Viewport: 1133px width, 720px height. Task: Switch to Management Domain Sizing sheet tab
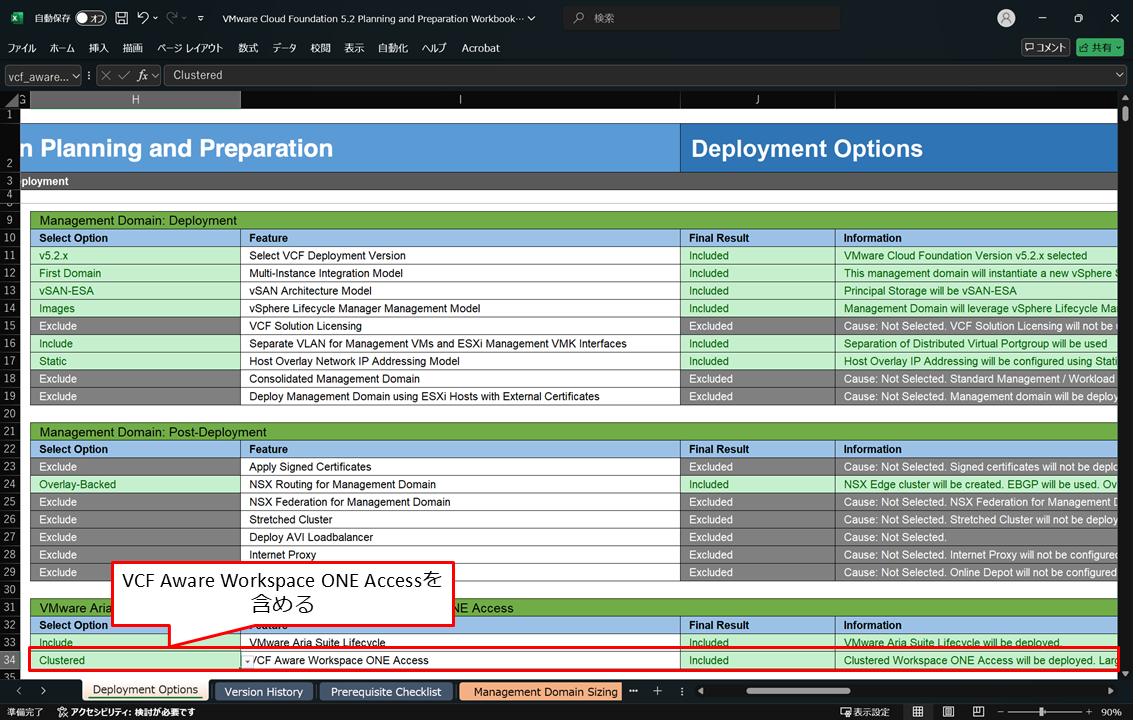click(540, 692)
